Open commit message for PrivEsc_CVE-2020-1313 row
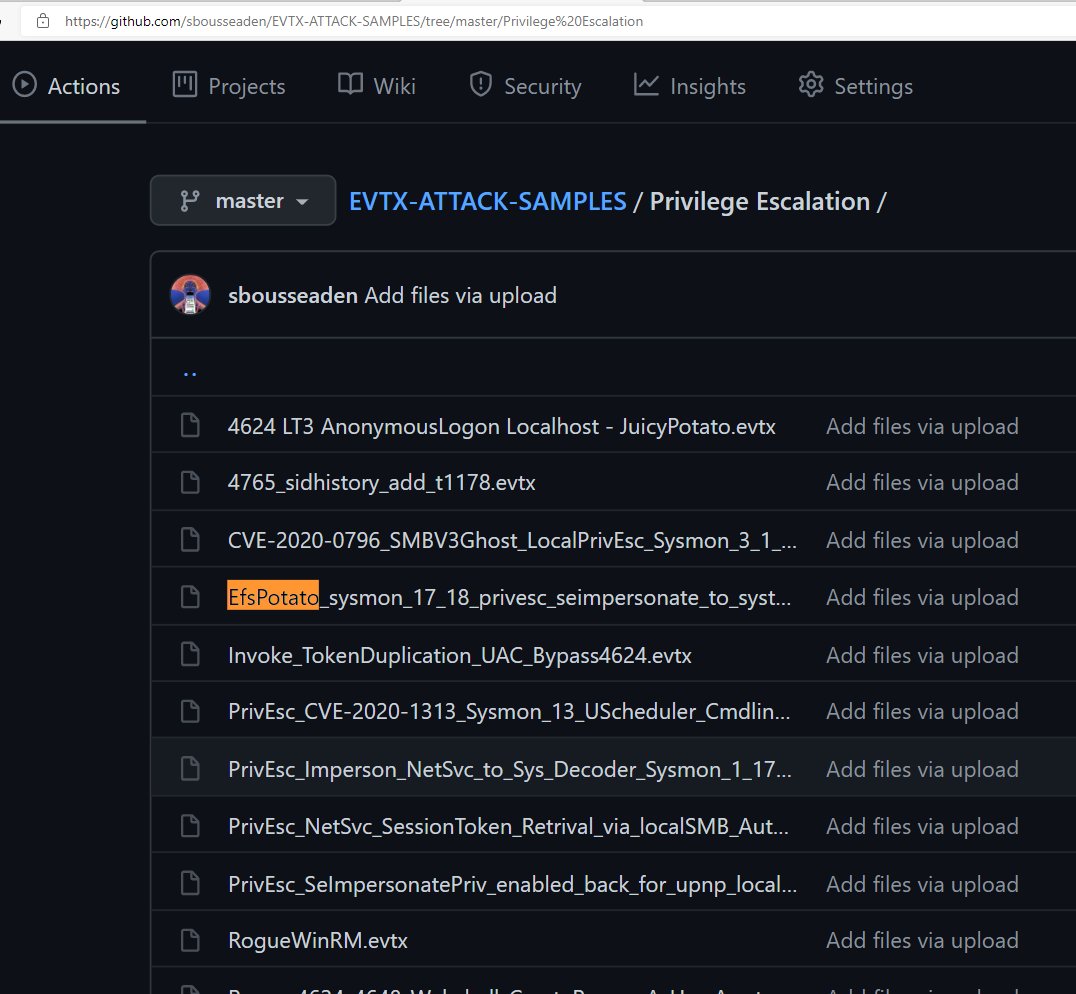Viewport: 1076px width, 994px height. tap(922, 711)
